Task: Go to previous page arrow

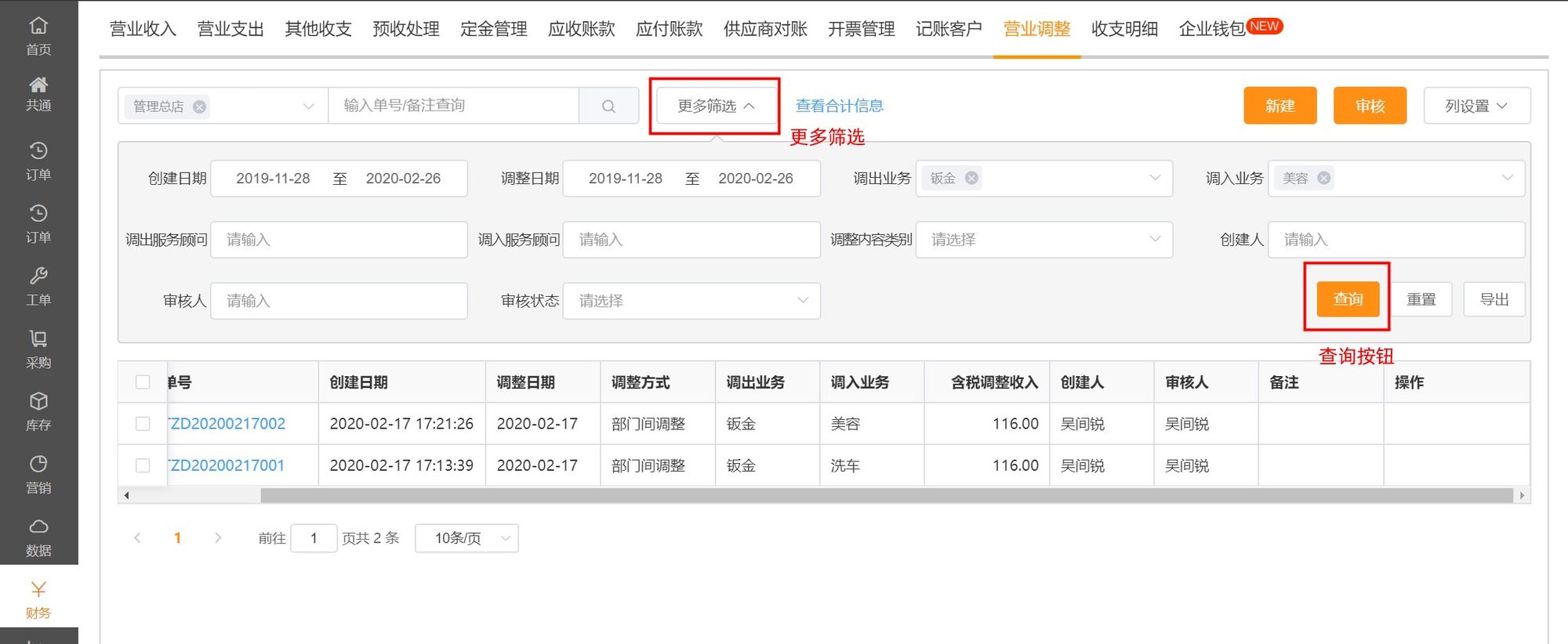Action: pos(137,537)
